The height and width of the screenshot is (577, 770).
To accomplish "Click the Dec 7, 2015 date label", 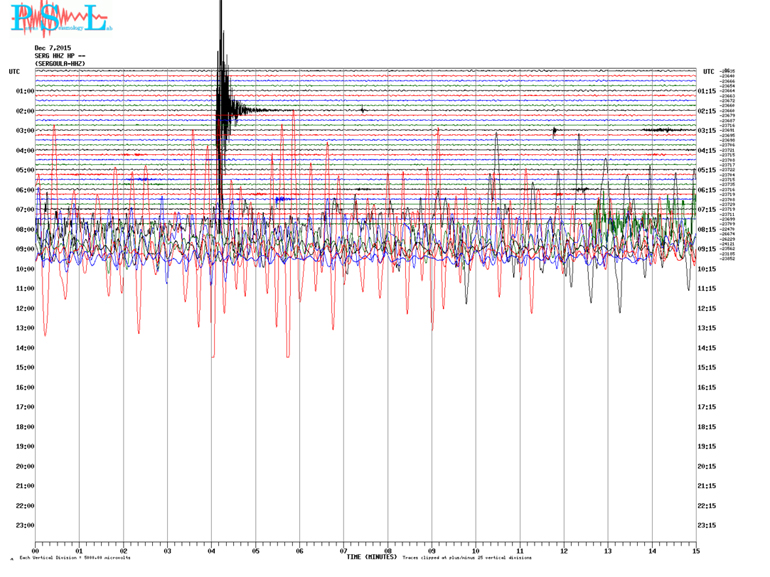I will coord(52,48).
